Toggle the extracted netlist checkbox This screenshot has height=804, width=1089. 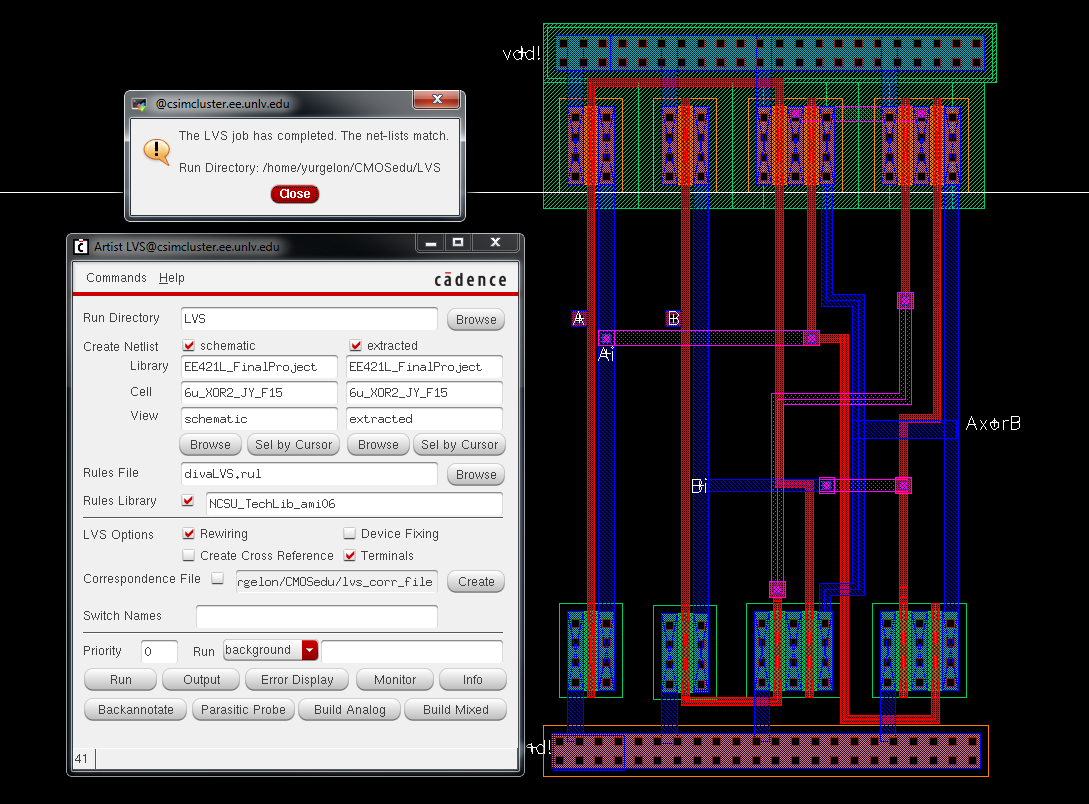pos(355,346)
